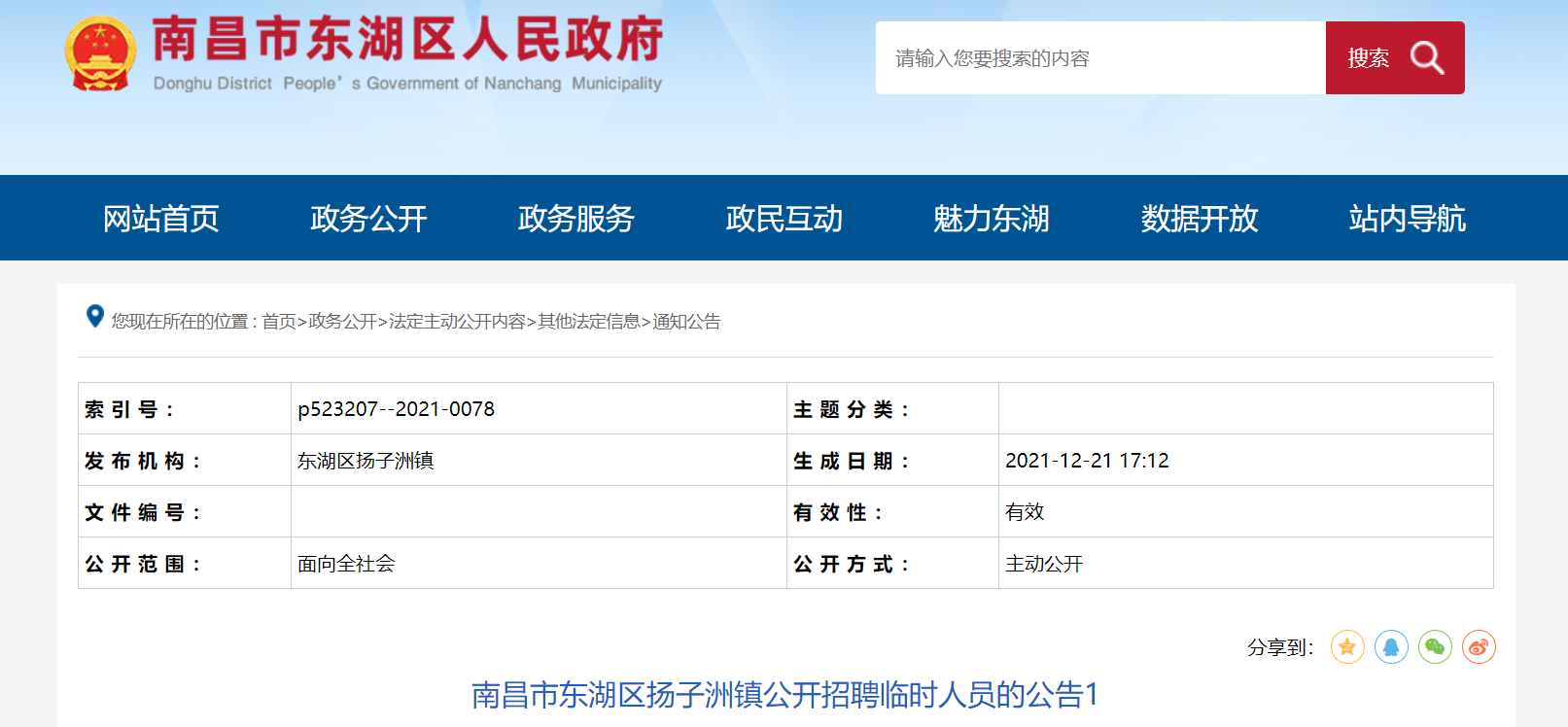Go to 法定主动公开内容 in breadcrumb

[x=457, y=322]
